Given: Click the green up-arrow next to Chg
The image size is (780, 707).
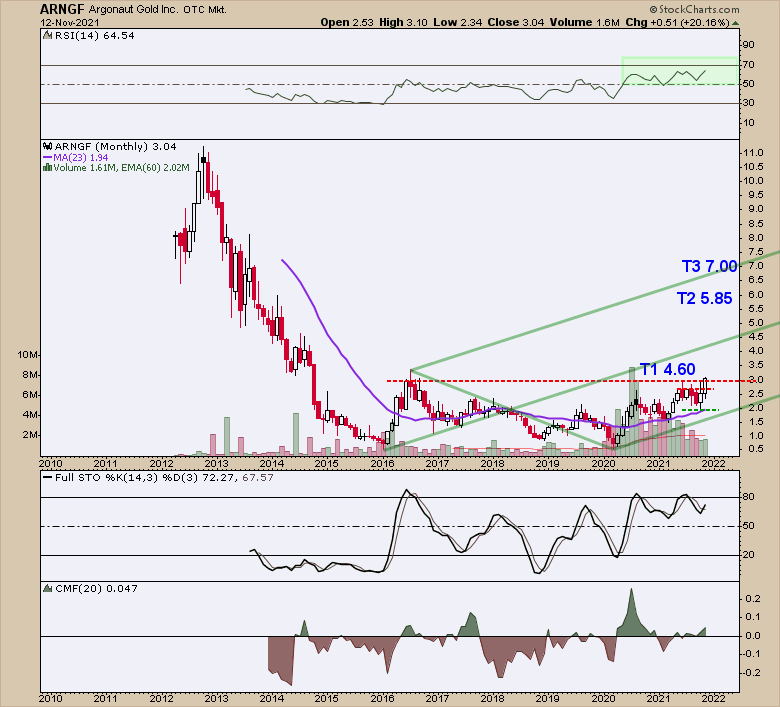Looking at the screenshot, I should point(736,23).
